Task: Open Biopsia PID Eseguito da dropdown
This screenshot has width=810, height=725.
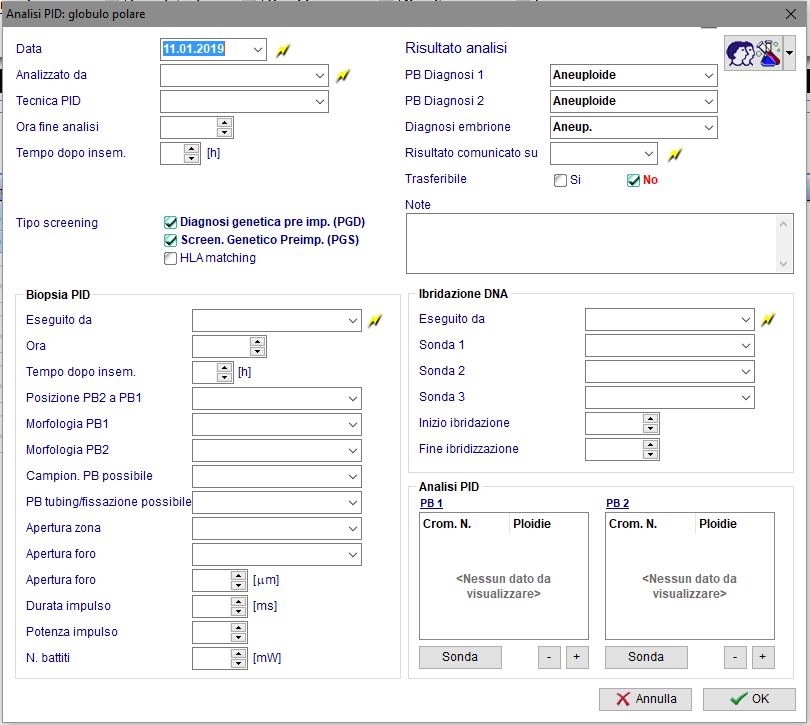Action: point(353,320)
